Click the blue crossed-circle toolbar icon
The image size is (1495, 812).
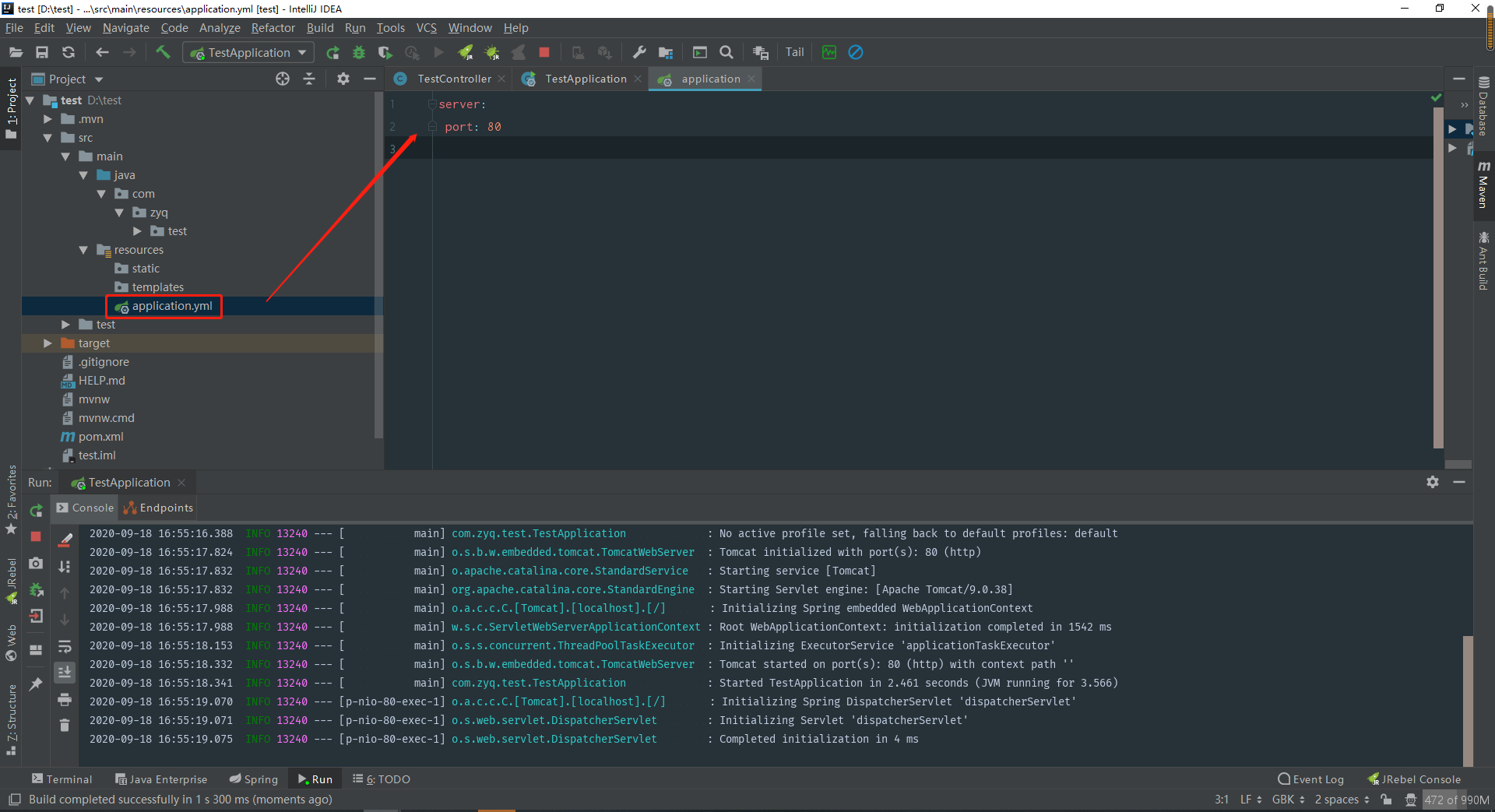856,52
